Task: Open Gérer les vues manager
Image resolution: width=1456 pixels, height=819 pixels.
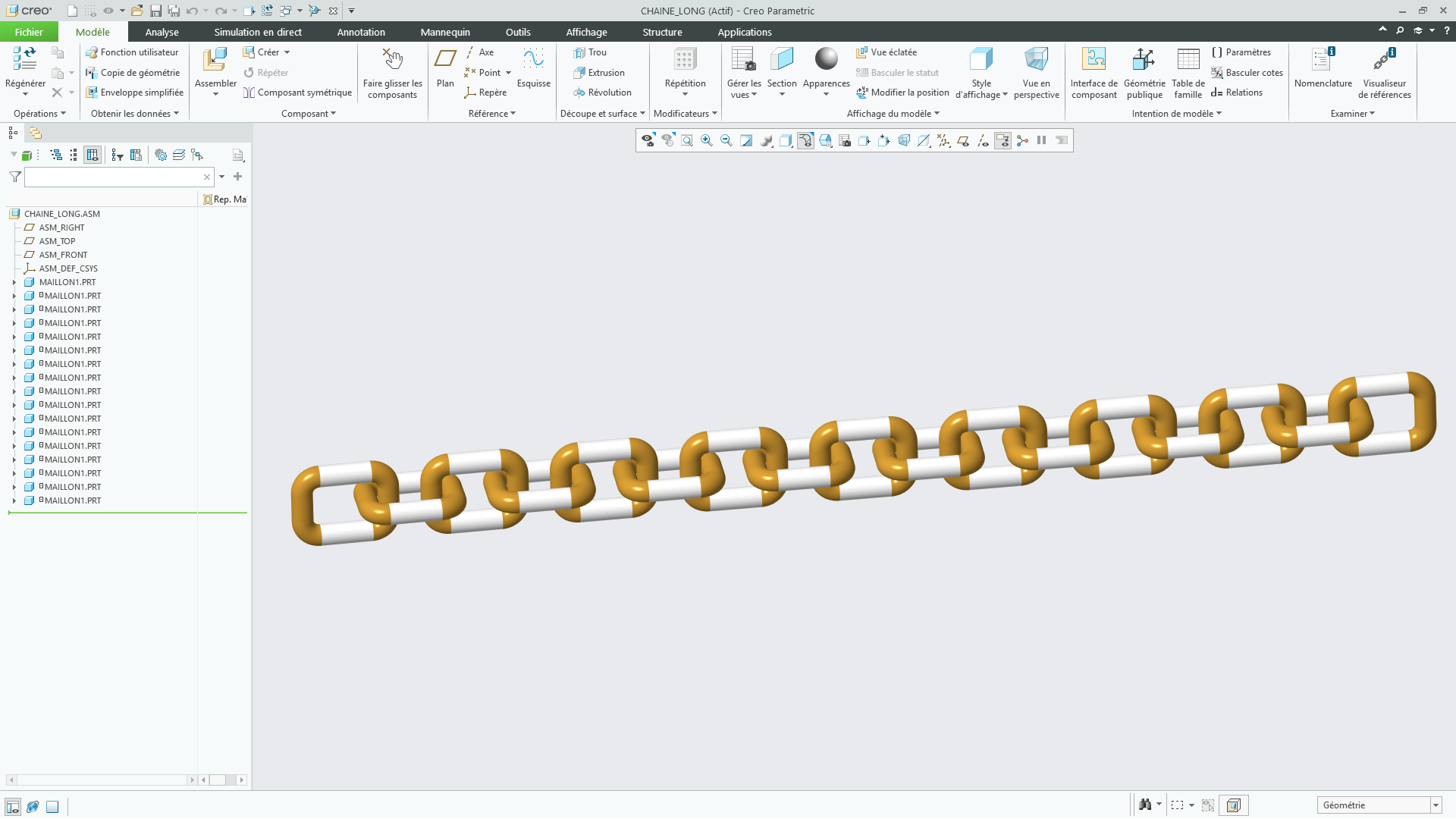Action: coord(743,73)
